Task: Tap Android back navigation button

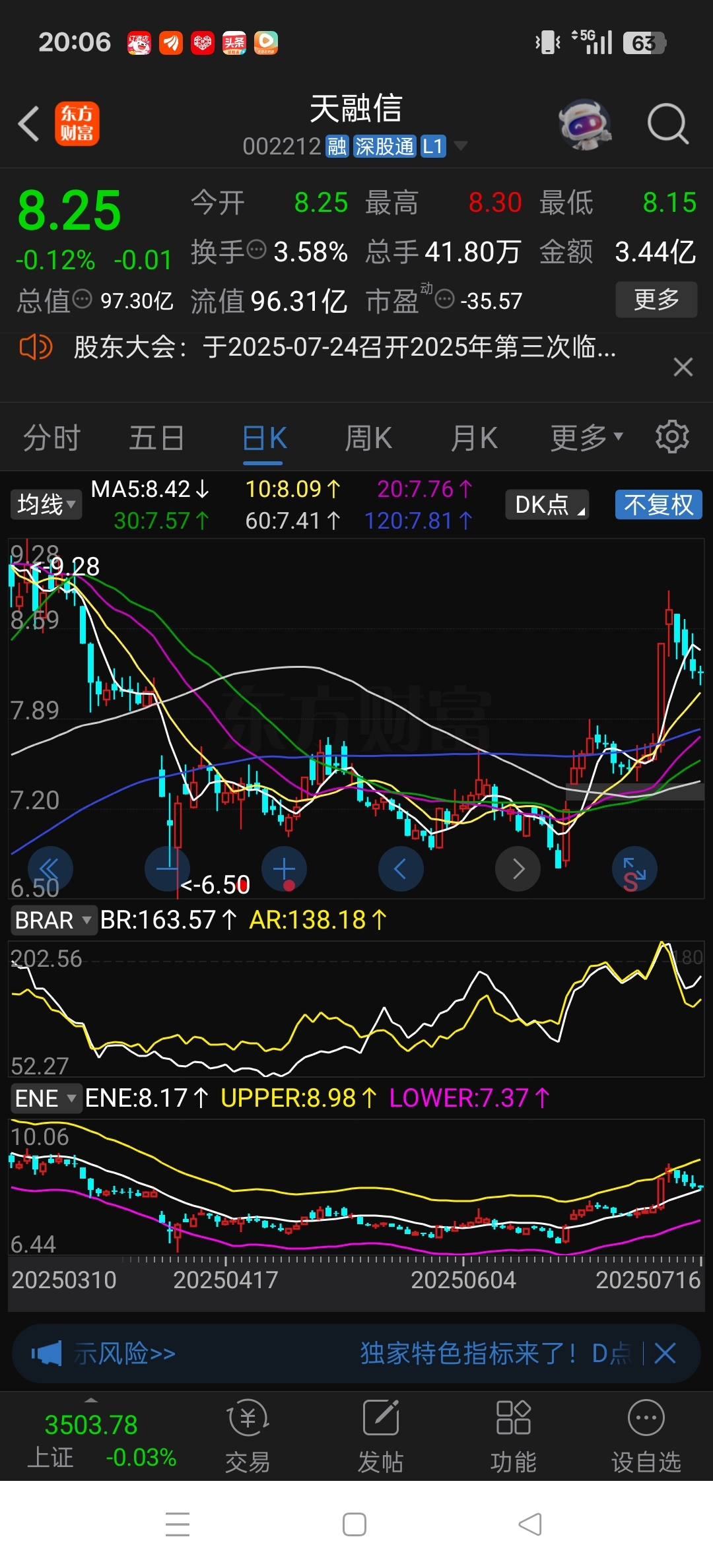Action: [530, 1524]
